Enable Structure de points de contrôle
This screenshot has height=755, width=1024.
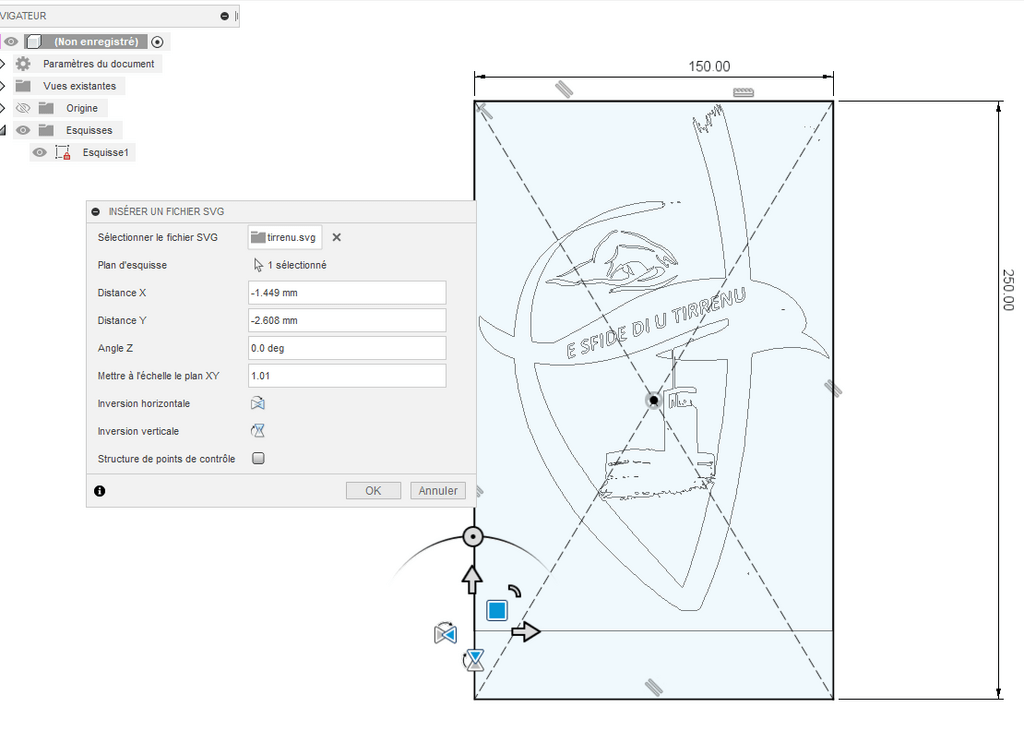[x=259, y=458]
